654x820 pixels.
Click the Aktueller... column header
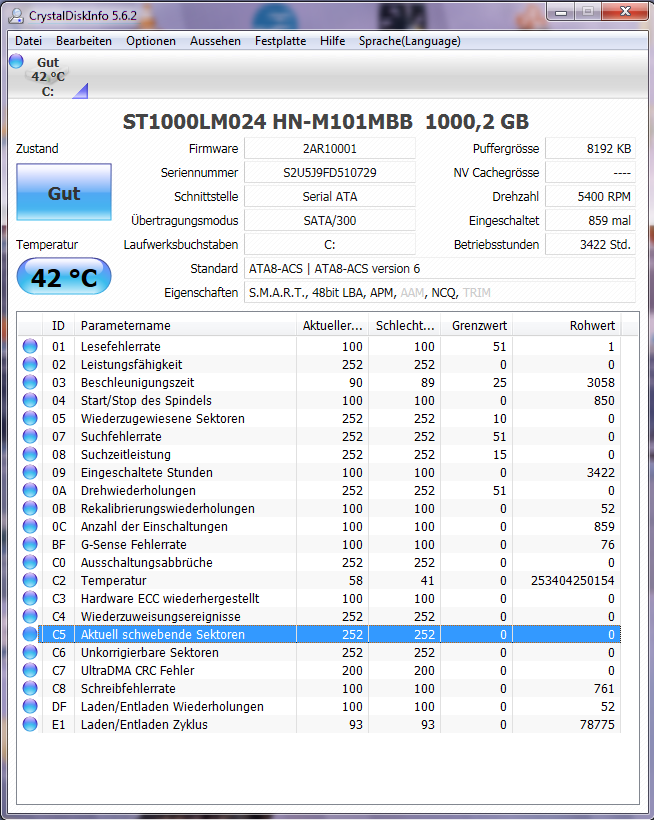pyautogui.click(x=332, y=325)
